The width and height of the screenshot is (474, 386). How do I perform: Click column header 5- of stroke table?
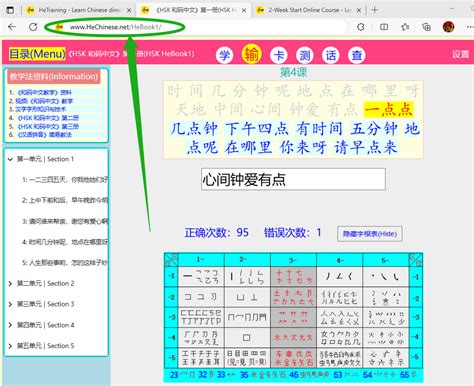[385, 259]
